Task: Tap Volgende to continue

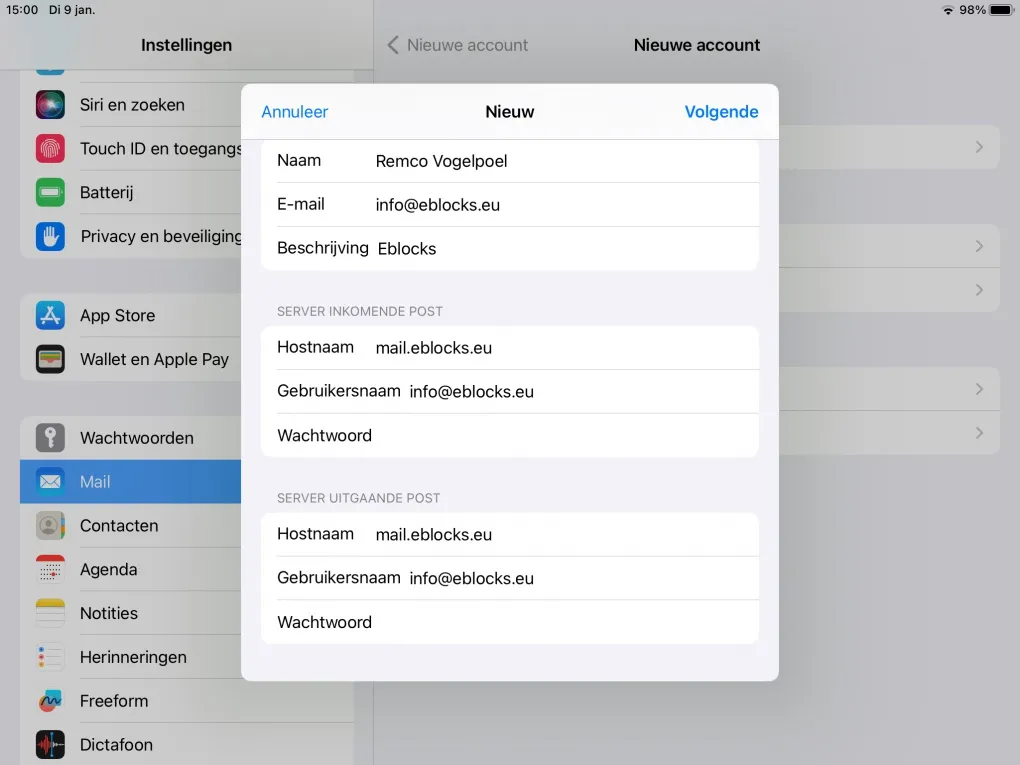Action: pyautogui.click(x=721, y=112)
